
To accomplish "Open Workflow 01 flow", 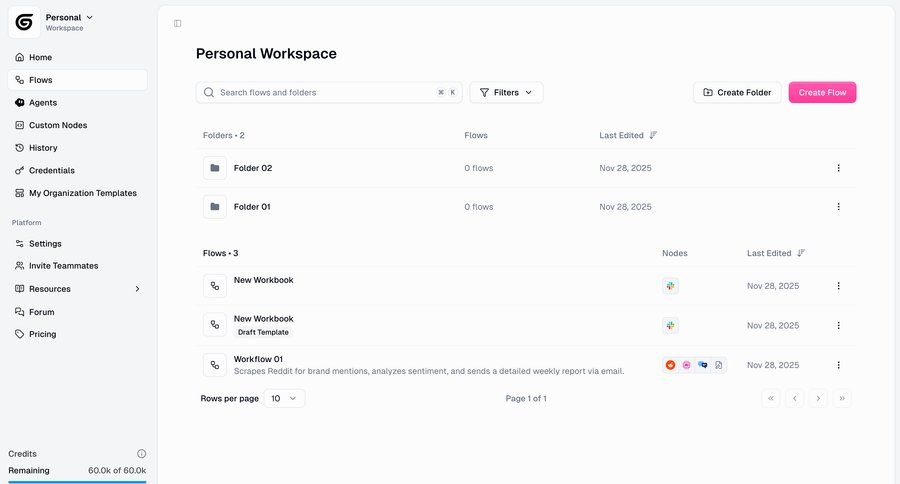I will pos(258,359).
